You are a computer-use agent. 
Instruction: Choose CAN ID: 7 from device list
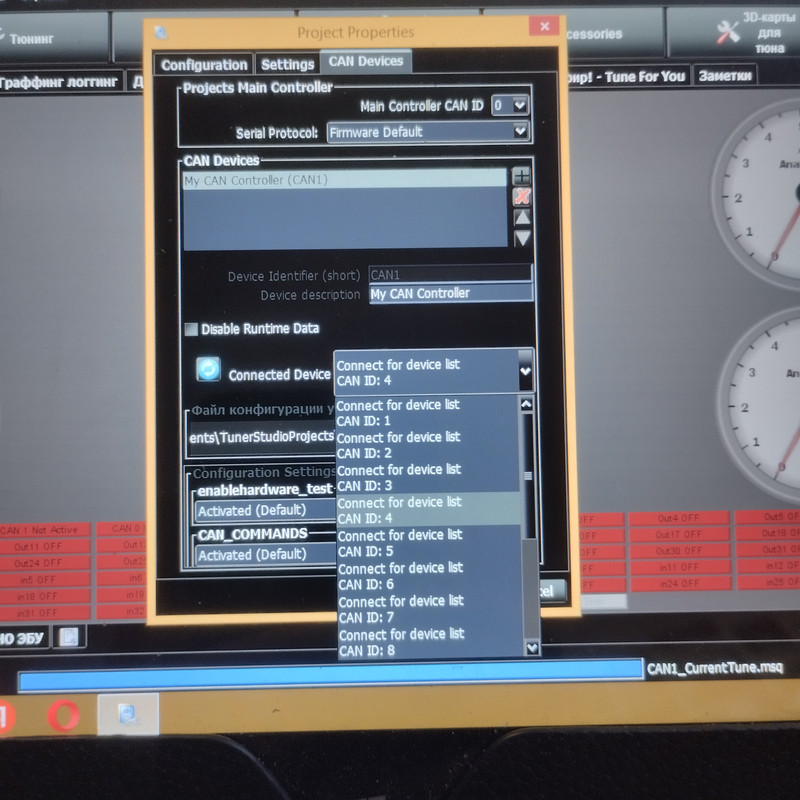point(431,609)
